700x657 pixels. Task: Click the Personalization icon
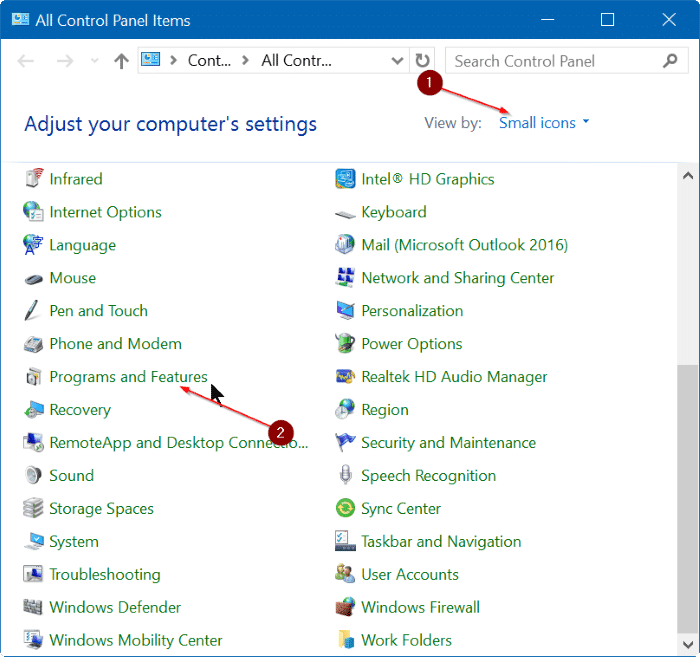pos(346,311)
